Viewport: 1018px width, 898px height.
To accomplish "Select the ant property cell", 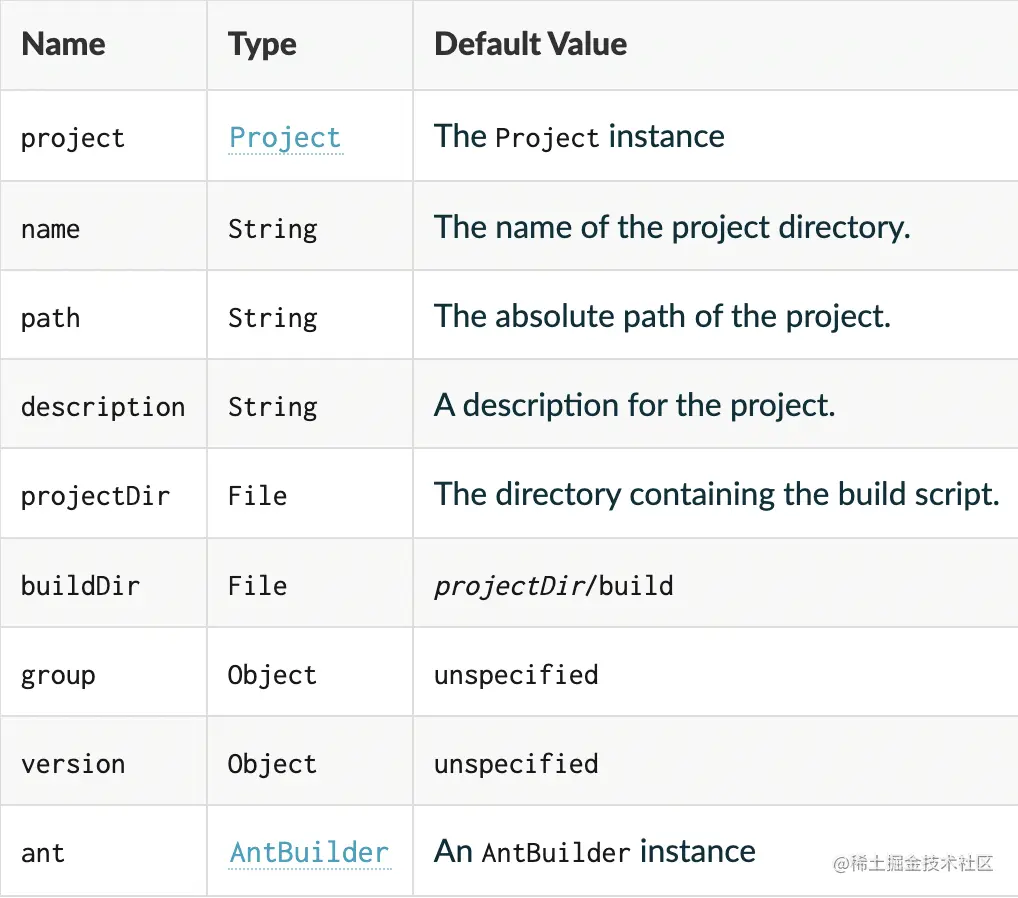I will pyautogui.click(x=42, y=852).
